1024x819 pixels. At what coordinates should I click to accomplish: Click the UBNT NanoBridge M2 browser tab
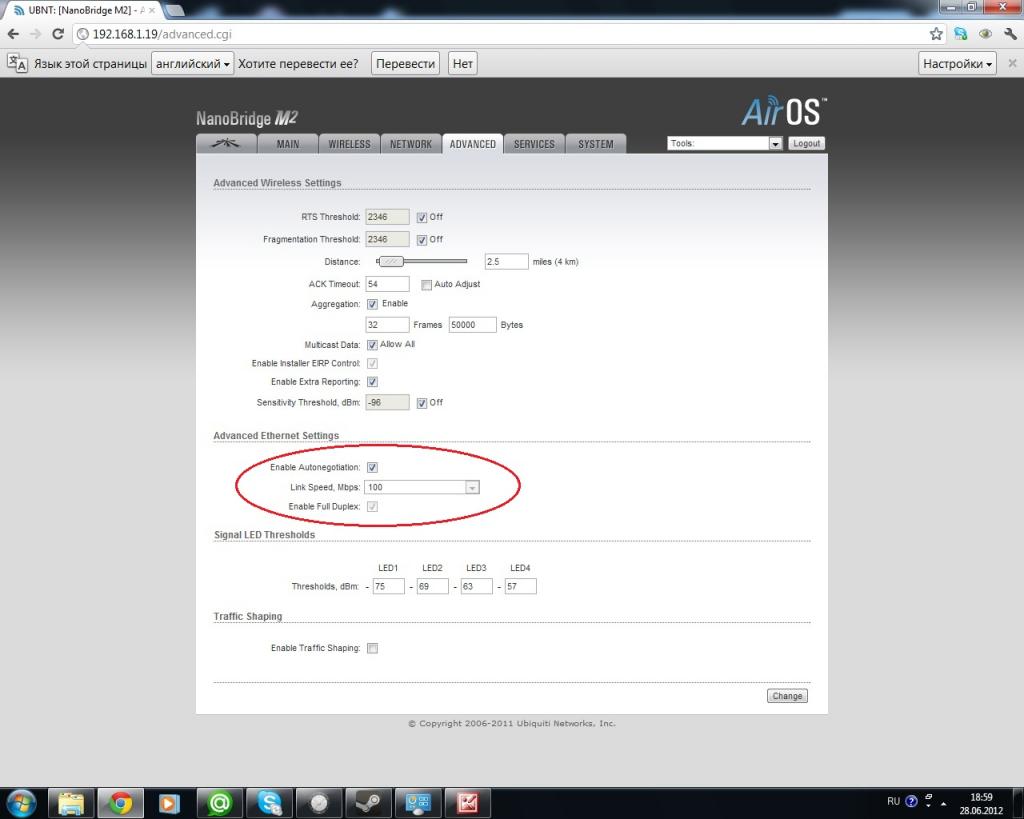point(84,10)
